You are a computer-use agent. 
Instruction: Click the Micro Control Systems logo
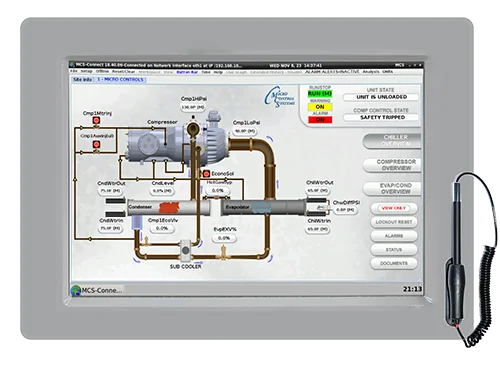pos(280,97)
